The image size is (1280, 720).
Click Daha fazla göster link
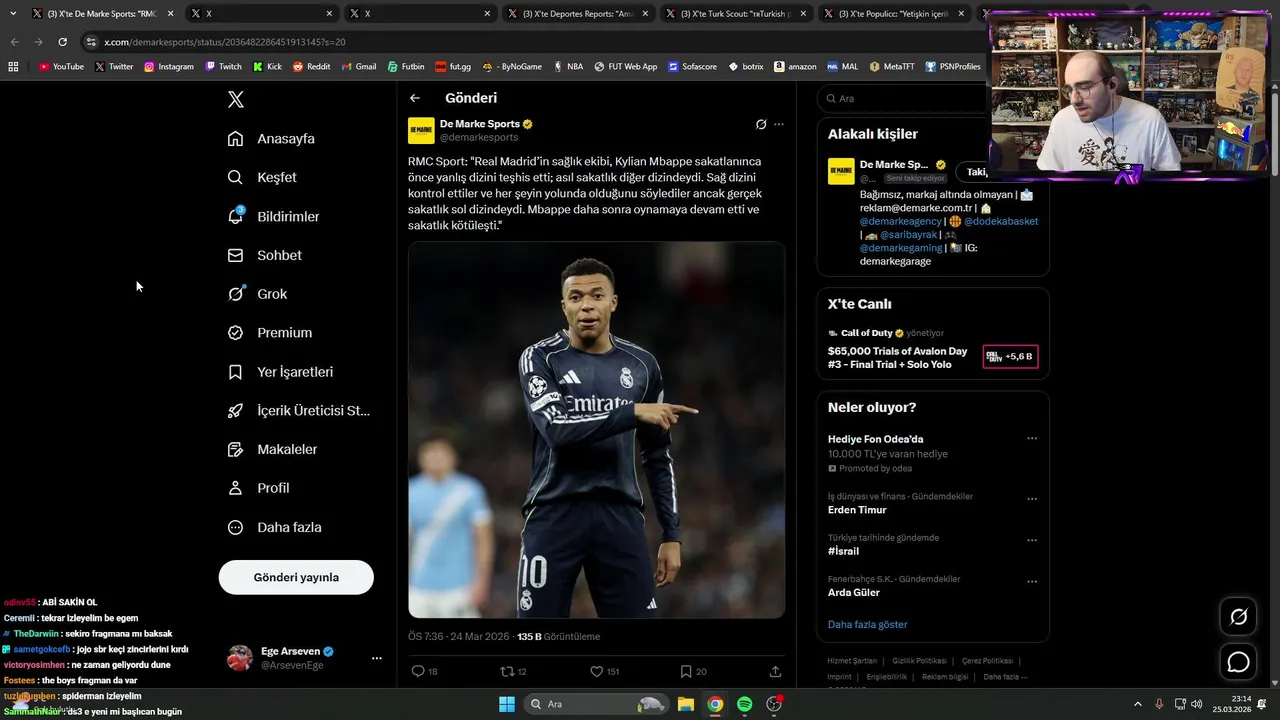[x=867, y=624]
